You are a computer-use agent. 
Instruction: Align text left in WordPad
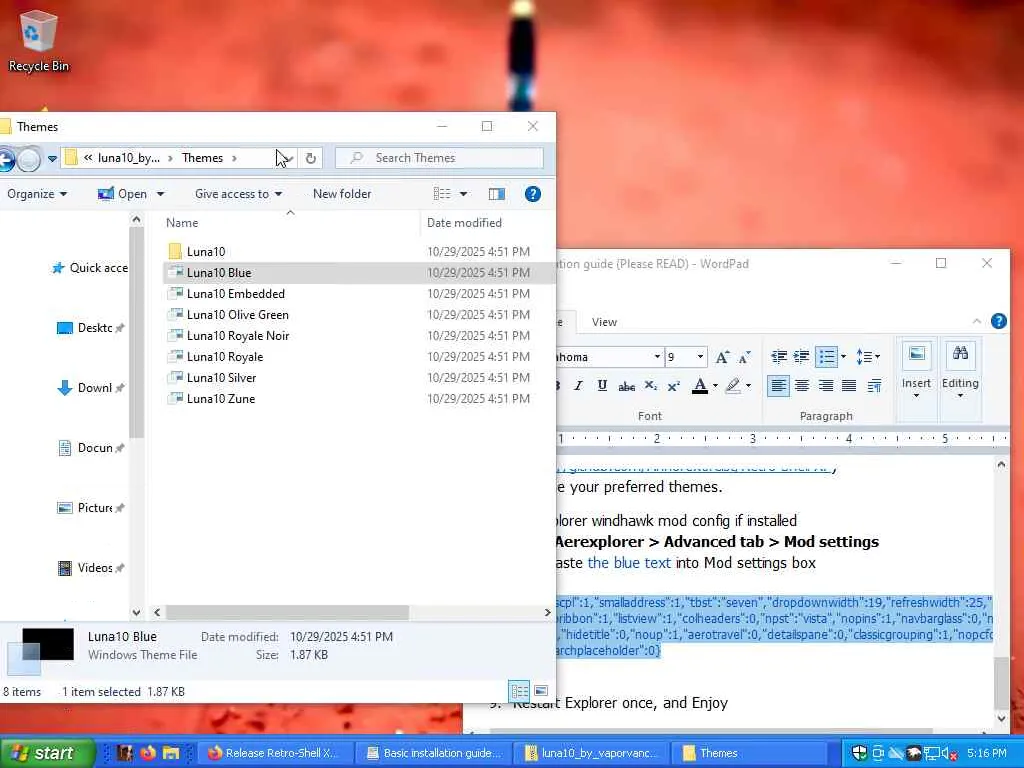(778, 386)
